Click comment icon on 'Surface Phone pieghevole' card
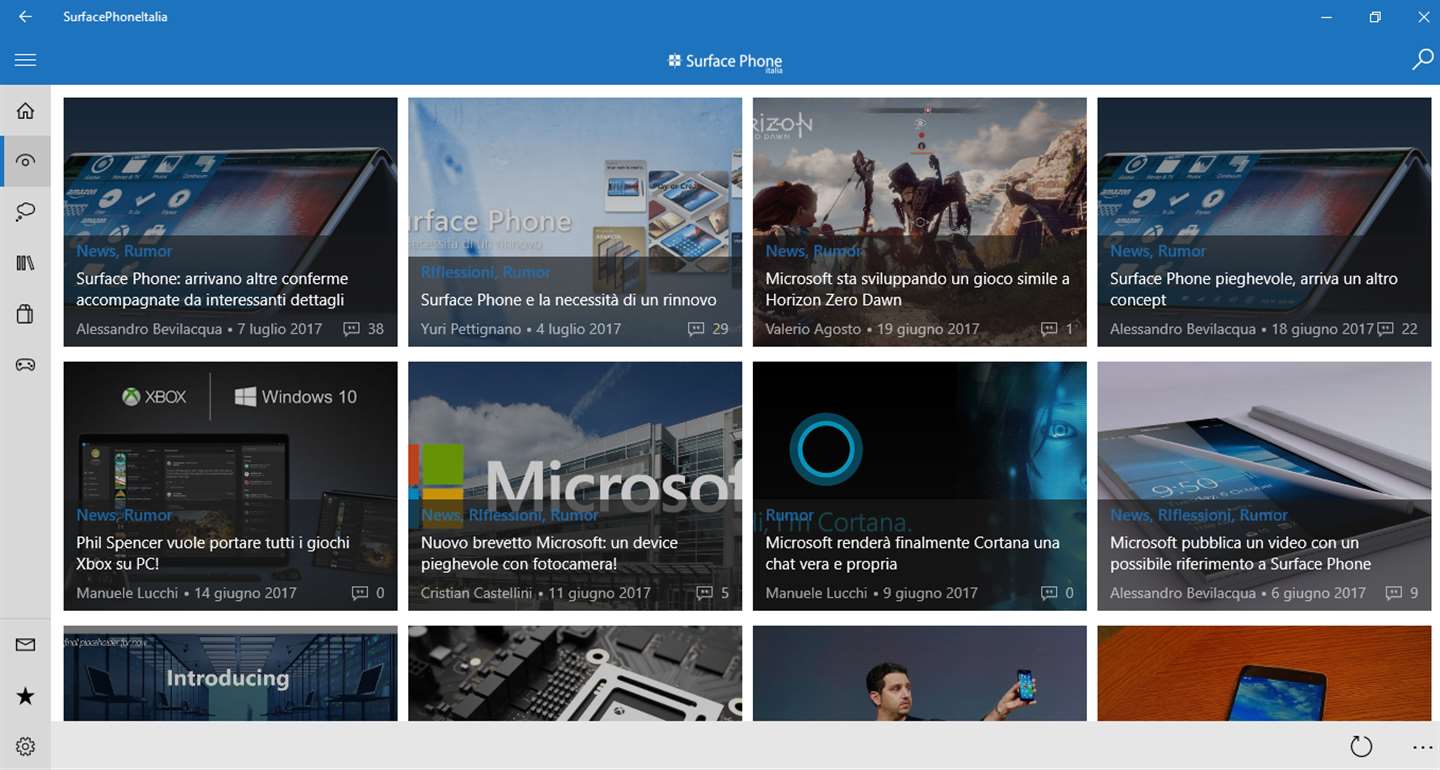Image resolution: width=1440 pixels, height=770 pixels. click(x=1386, y=329)
